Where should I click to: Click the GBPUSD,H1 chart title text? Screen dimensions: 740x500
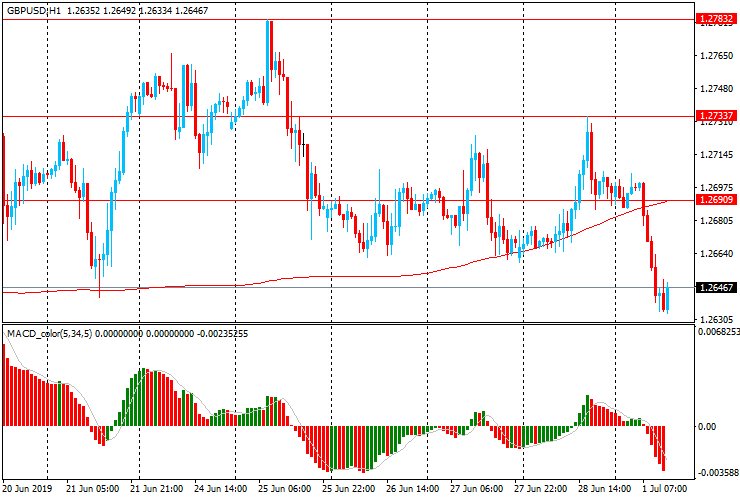click(34, 10)
